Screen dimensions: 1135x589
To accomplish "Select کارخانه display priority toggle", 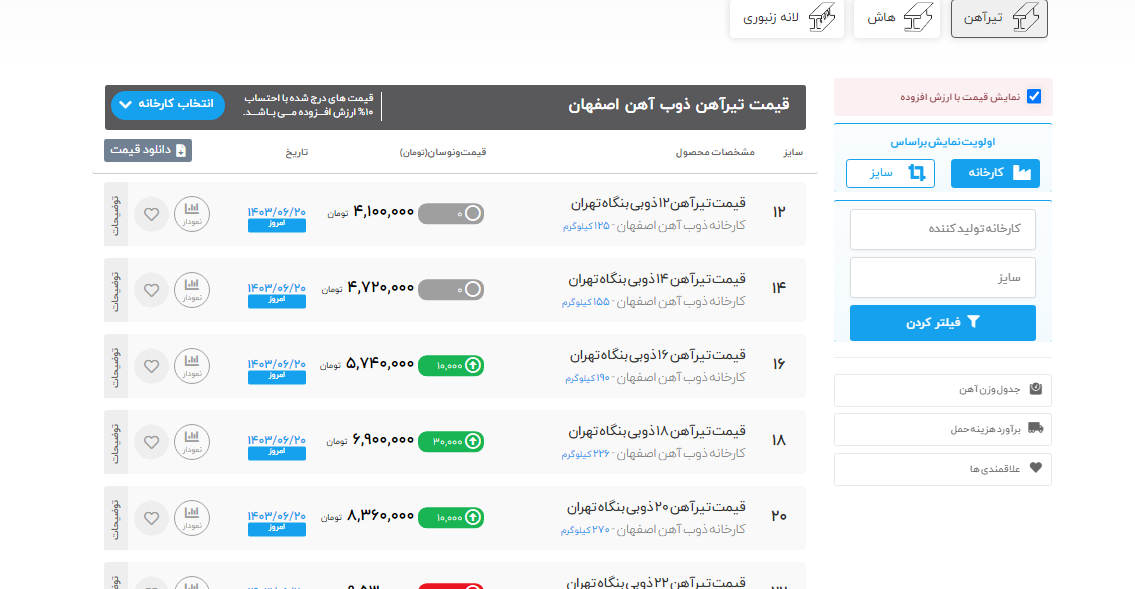I will point(994,173).
